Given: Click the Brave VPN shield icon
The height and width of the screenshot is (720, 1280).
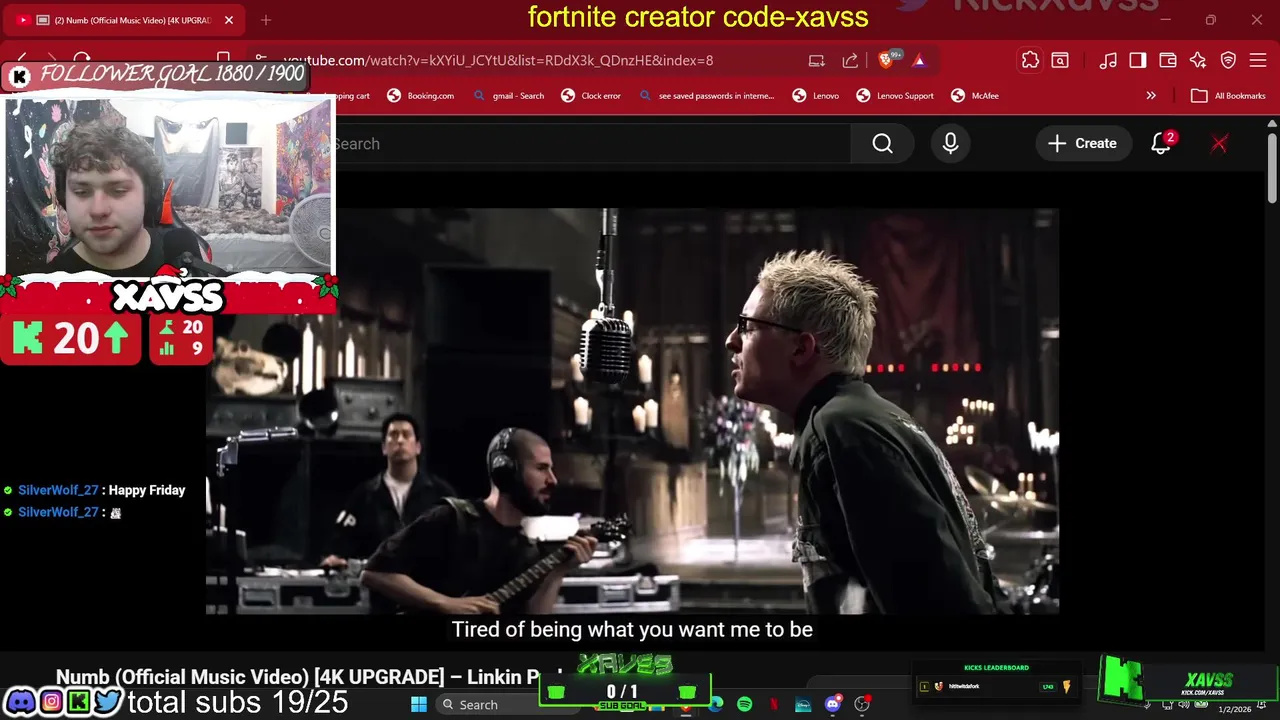Looking at the screenshot, I should [1229, 60].
